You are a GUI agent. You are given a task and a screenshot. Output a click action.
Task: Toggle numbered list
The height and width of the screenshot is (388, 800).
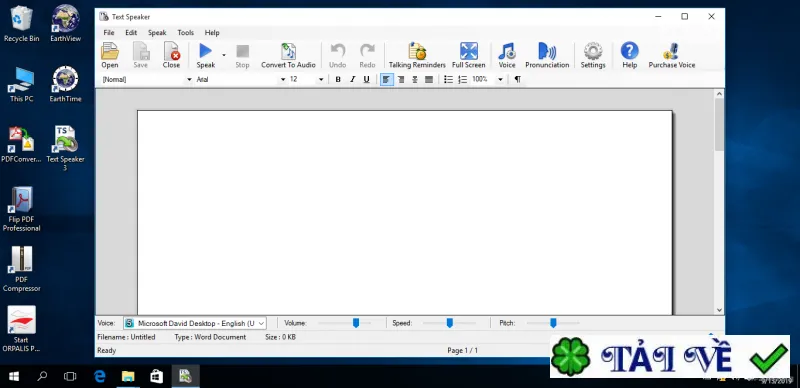[463, 80]
